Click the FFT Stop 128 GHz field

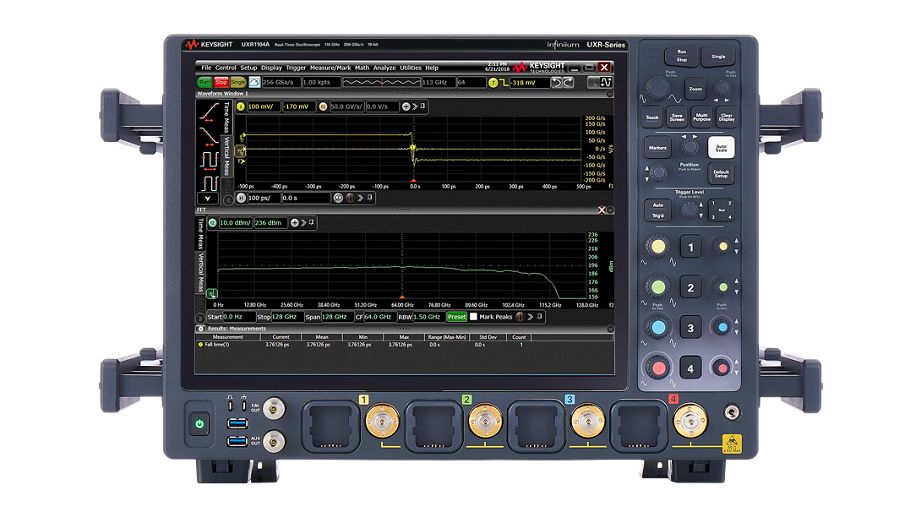[x=288, y=316]
